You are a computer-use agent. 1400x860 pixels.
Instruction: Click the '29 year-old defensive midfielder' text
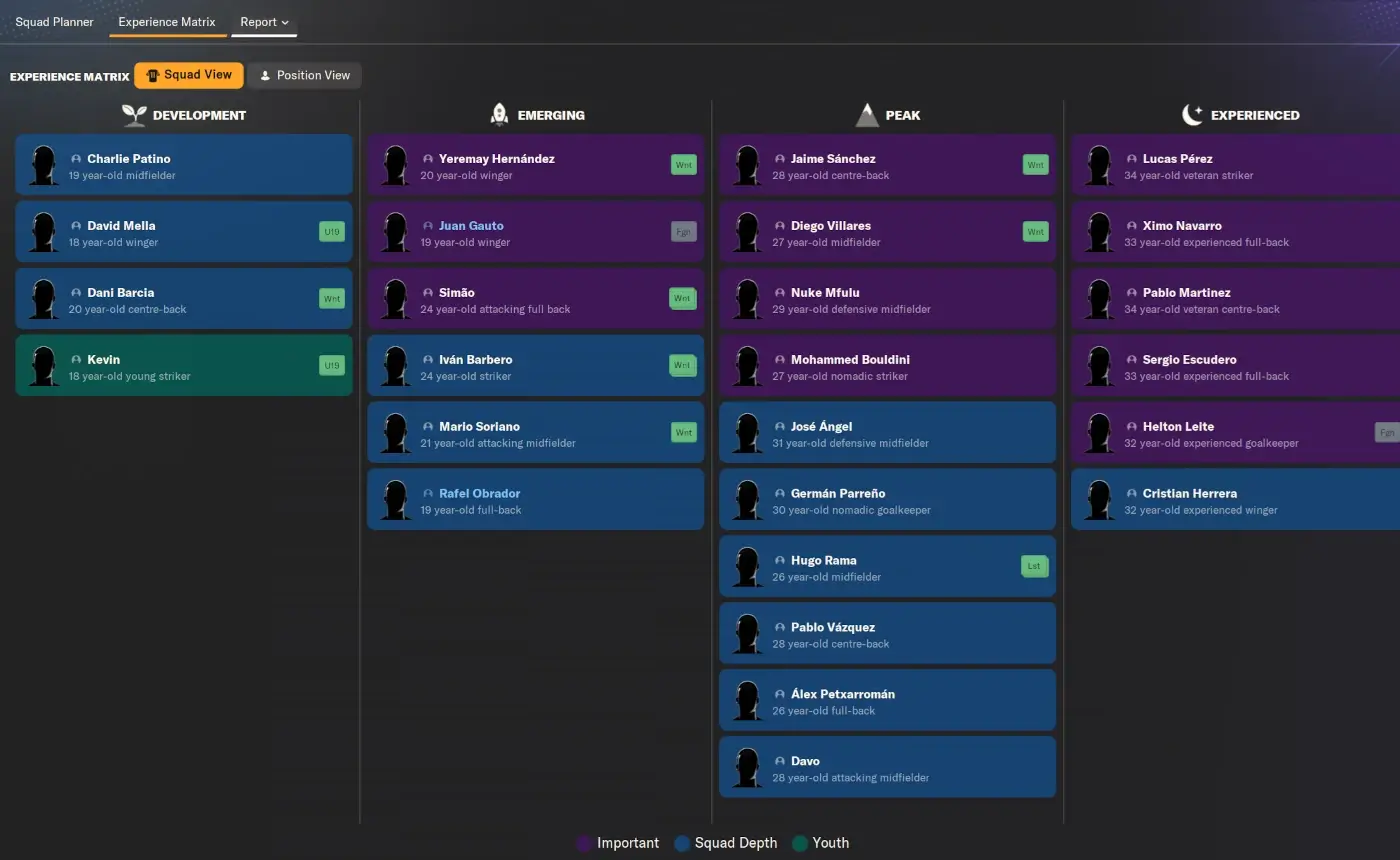click(851, 310)
